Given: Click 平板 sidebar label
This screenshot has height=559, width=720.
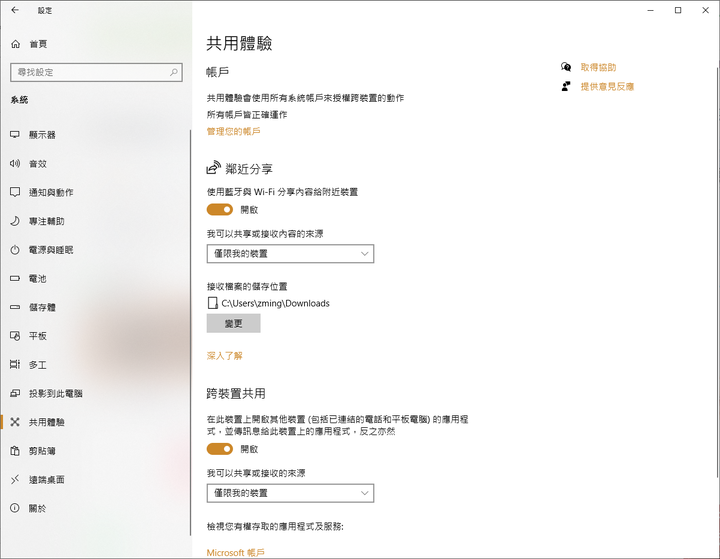Looking at the screenshot, I should pos(38,336).
